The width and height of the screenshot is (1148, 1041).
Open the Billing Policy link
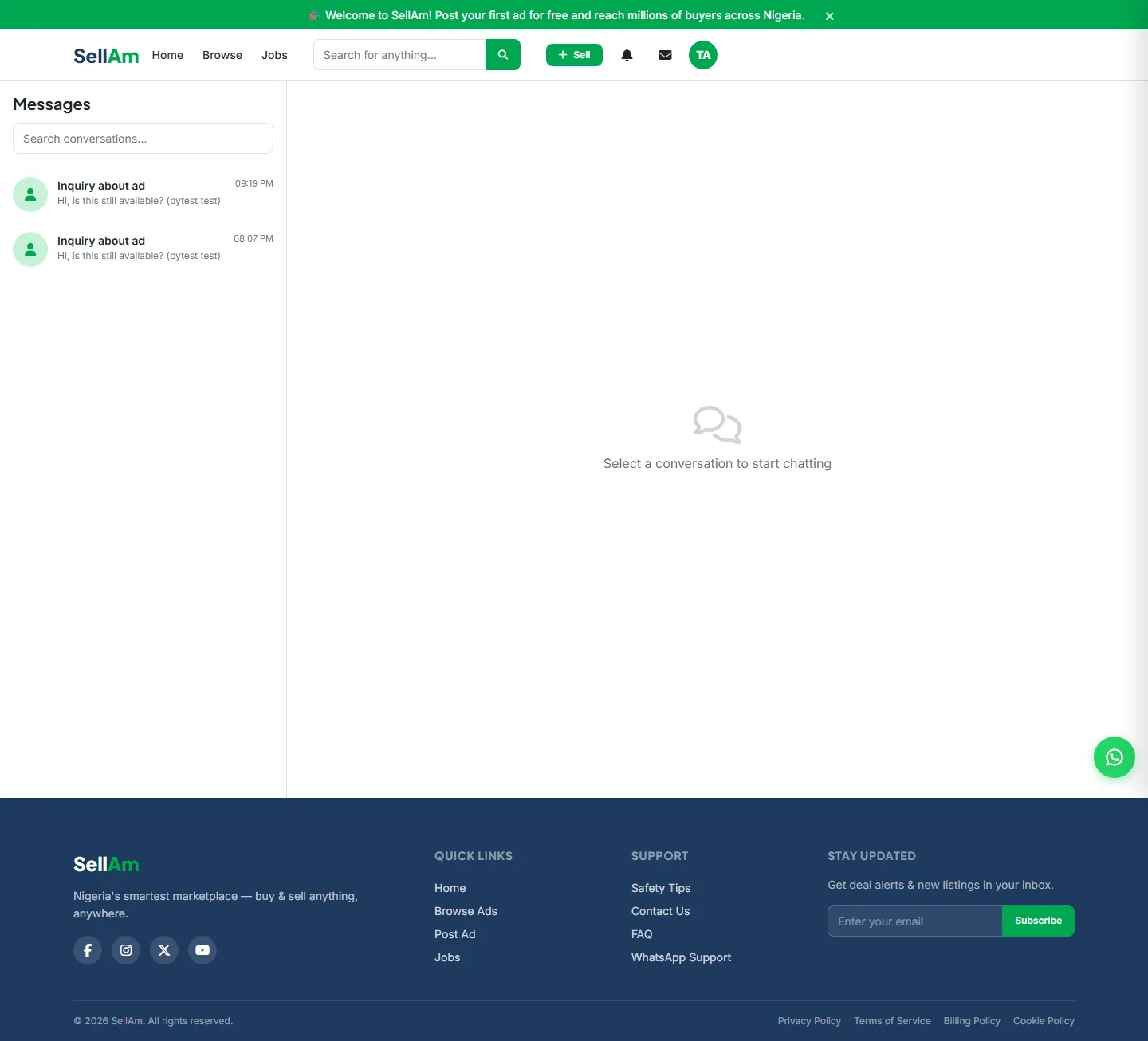pyautogui.click(x=972, y=1021)
